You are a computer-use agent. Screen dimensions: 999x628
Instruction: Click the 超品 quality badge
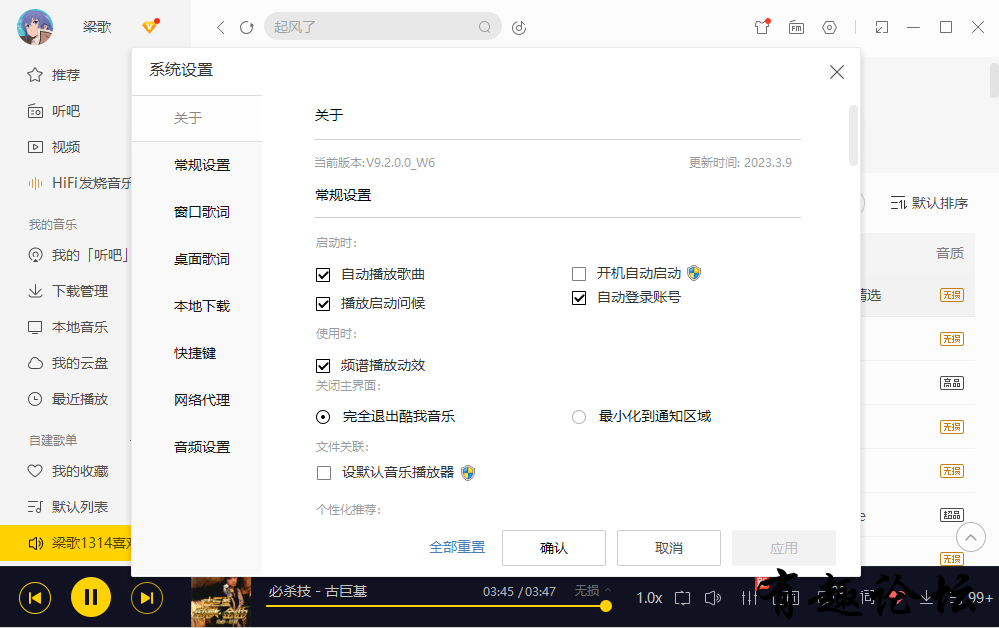pyautogui.click(x=952, y=515)
